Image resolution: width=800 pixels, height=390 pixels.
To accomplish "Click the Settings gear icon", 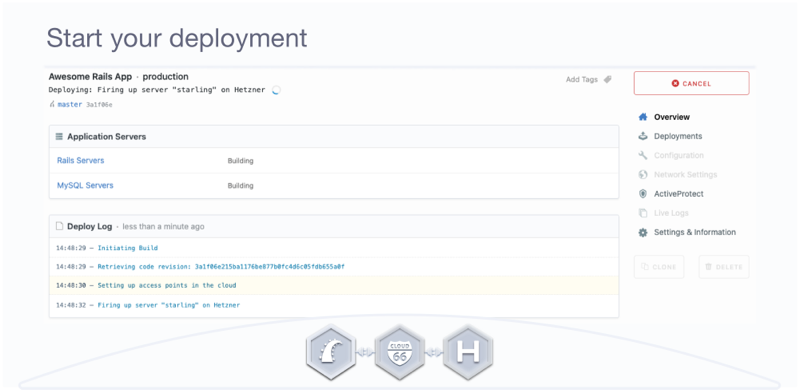I will (x=643, y=232).
